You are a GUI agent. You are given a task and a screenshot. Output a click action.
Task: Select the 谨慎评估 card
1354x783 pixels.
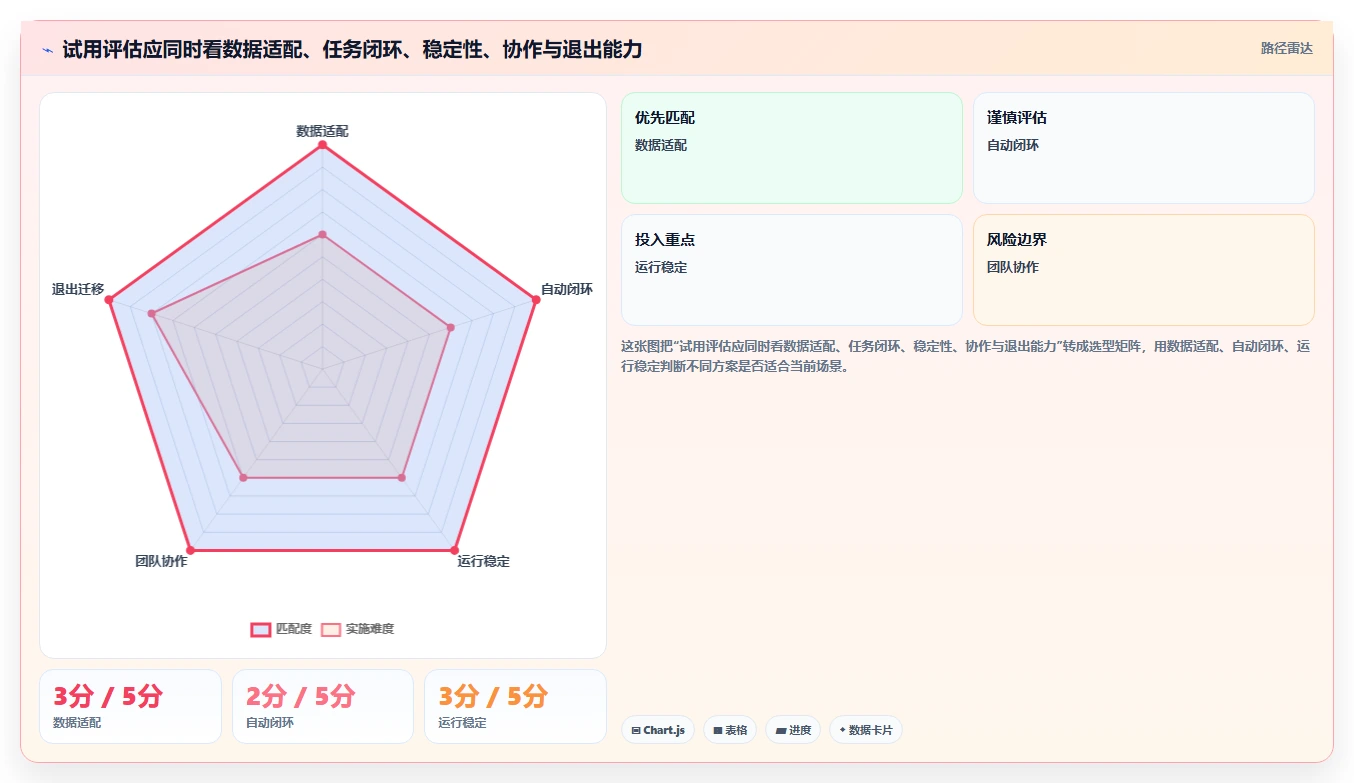1144,148
